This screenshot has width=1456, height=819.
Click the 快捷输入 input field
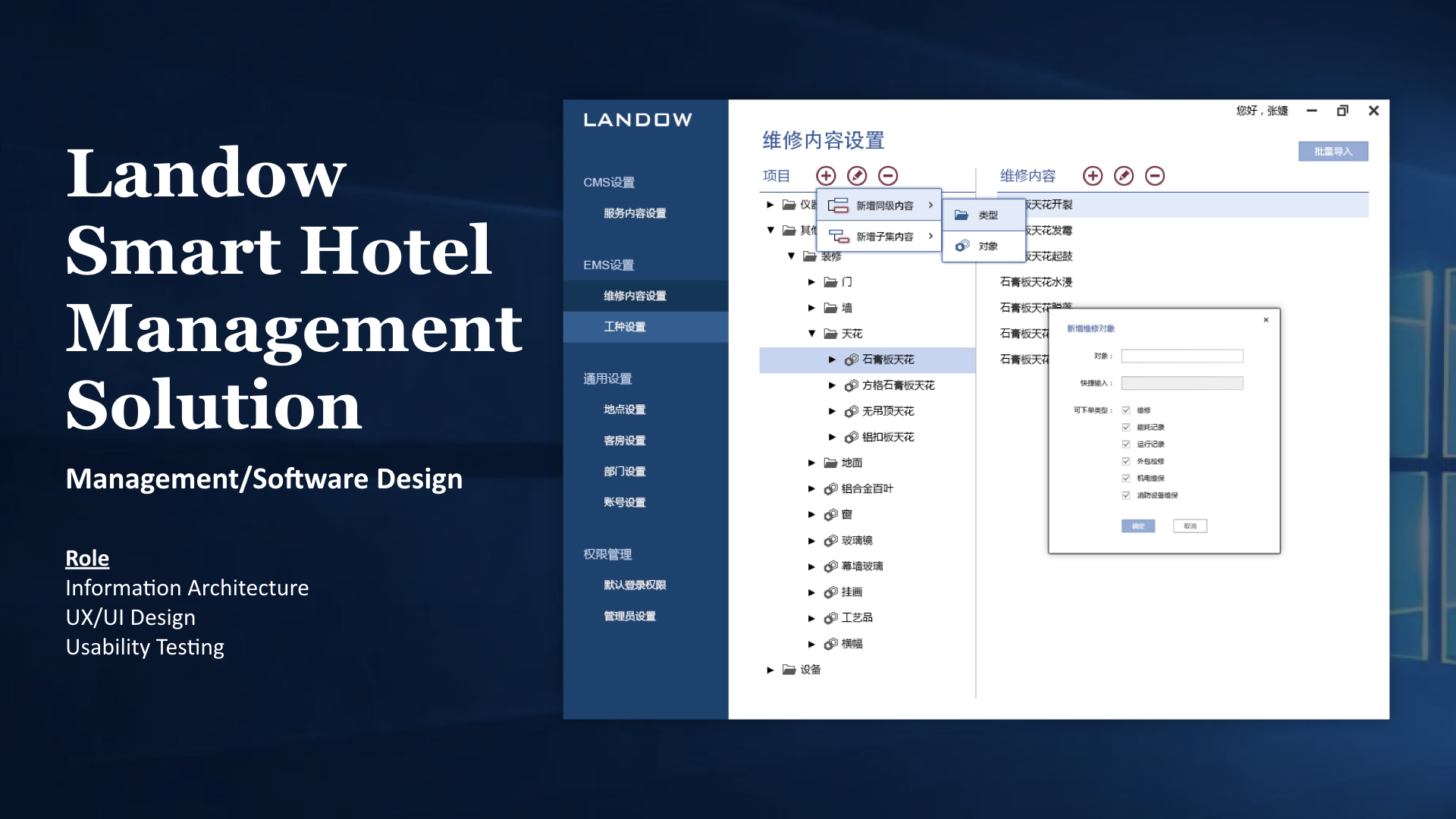pos(1182,384)
